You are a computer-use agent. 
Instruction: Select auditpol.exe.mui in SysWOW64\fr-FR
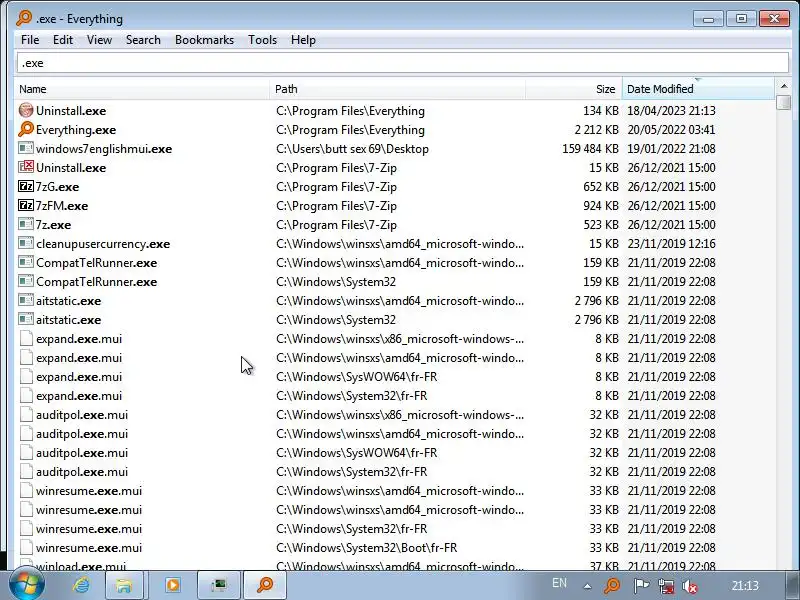pyautogui.click(x=82, y=453)
